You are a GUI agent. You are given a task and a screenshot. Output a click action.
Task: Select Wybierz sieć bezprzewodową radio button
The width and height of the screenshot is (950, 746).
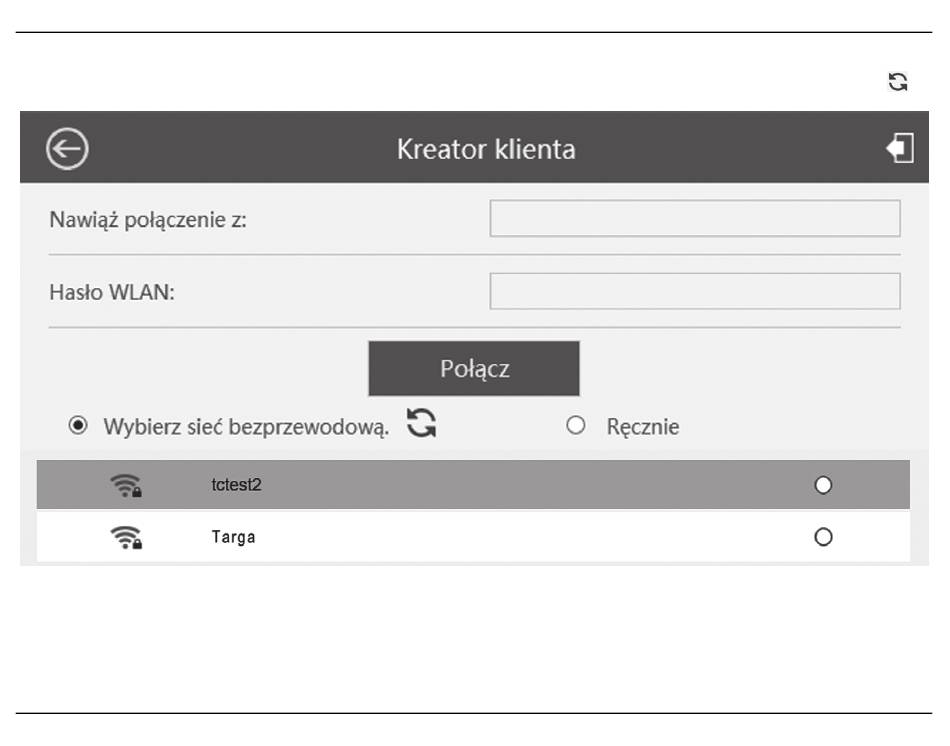click(78, 425)
